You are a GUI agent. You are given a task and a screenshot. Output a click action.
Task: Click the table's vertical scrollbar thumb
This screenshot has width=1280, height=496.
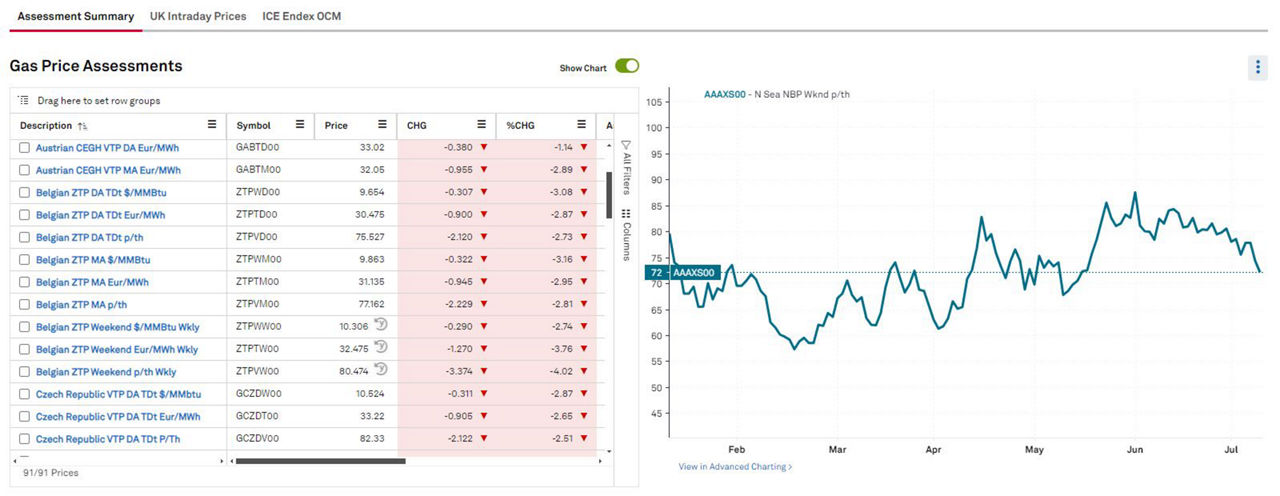coord(609,194)
